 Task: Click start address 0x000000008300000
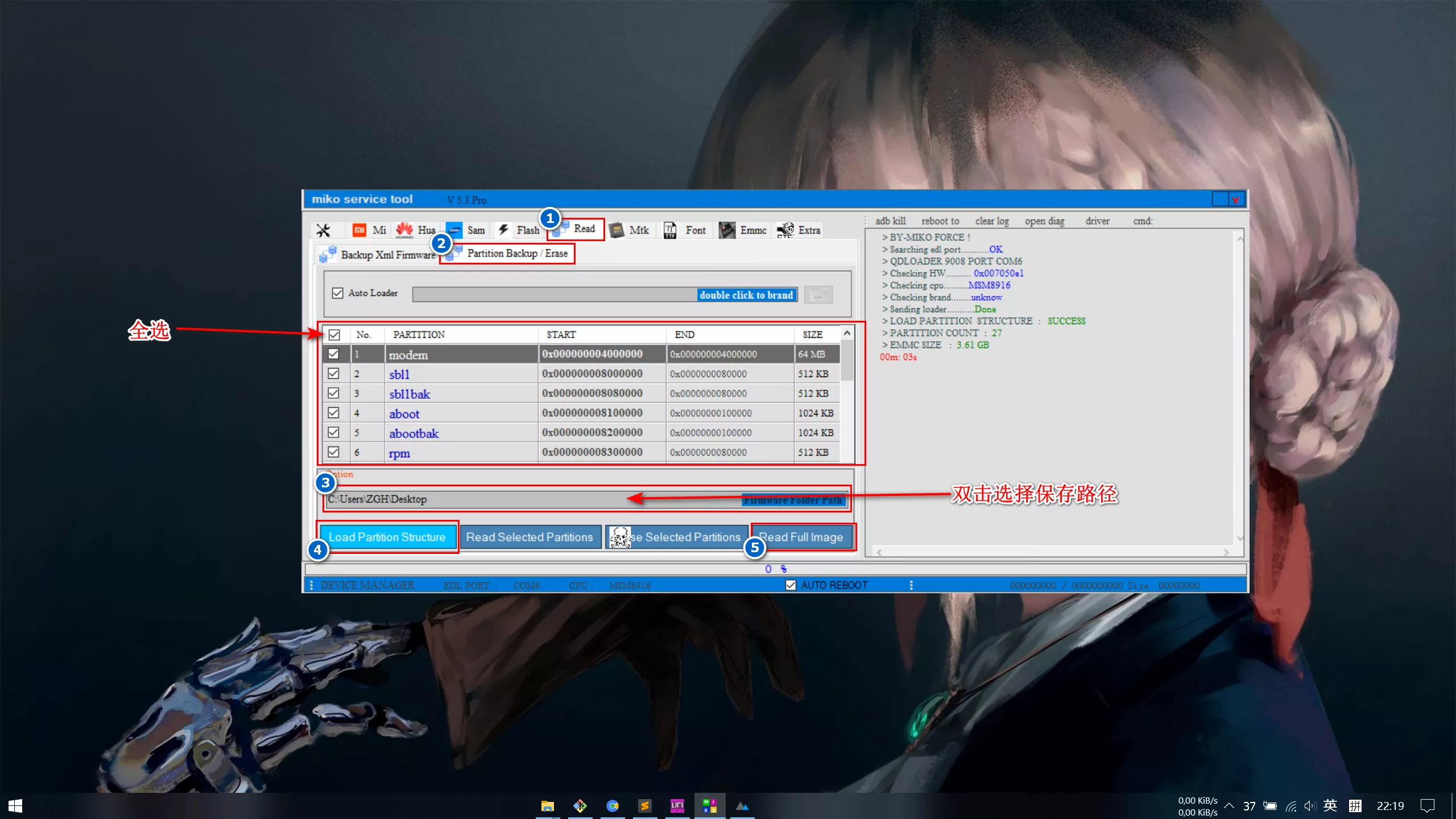(592, 452)
